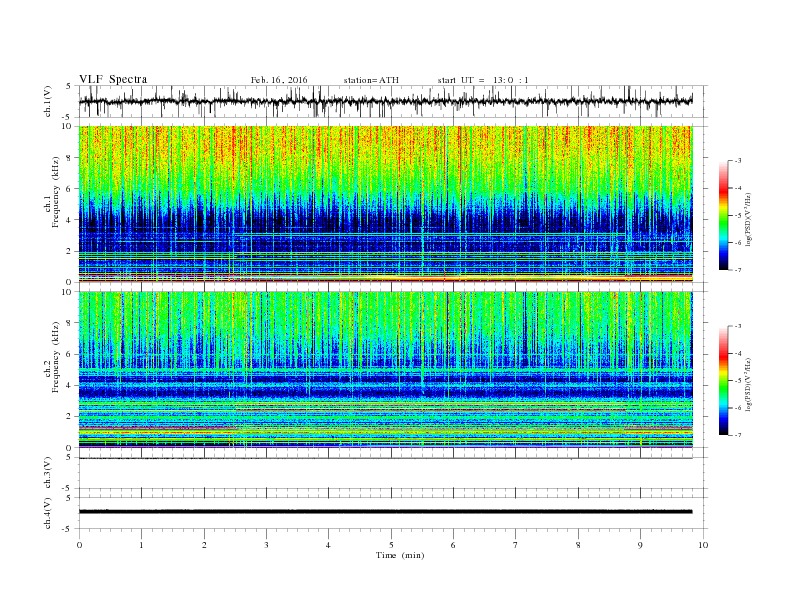Click the 'VLF Spectra' title text
Image resolution: width=792 pixels, height=612 pixels.
click(113, 79)
